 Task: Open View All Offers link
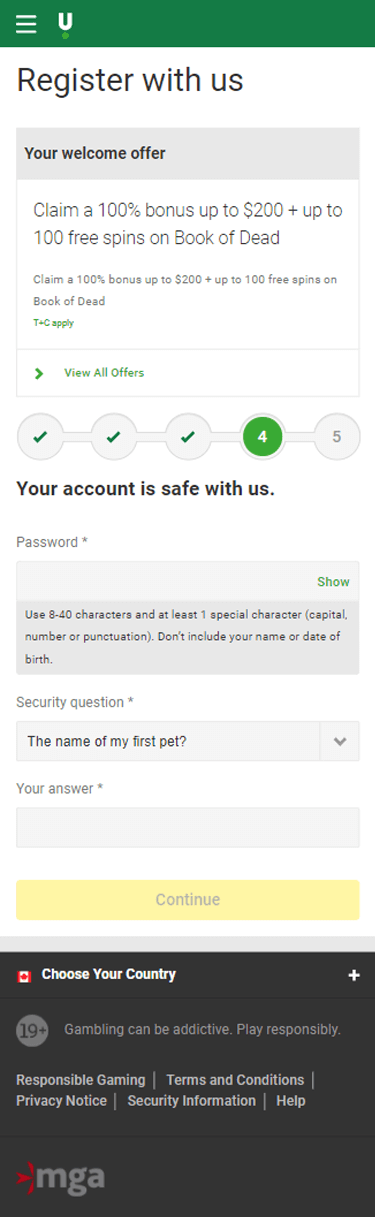[x=104, y=373]
